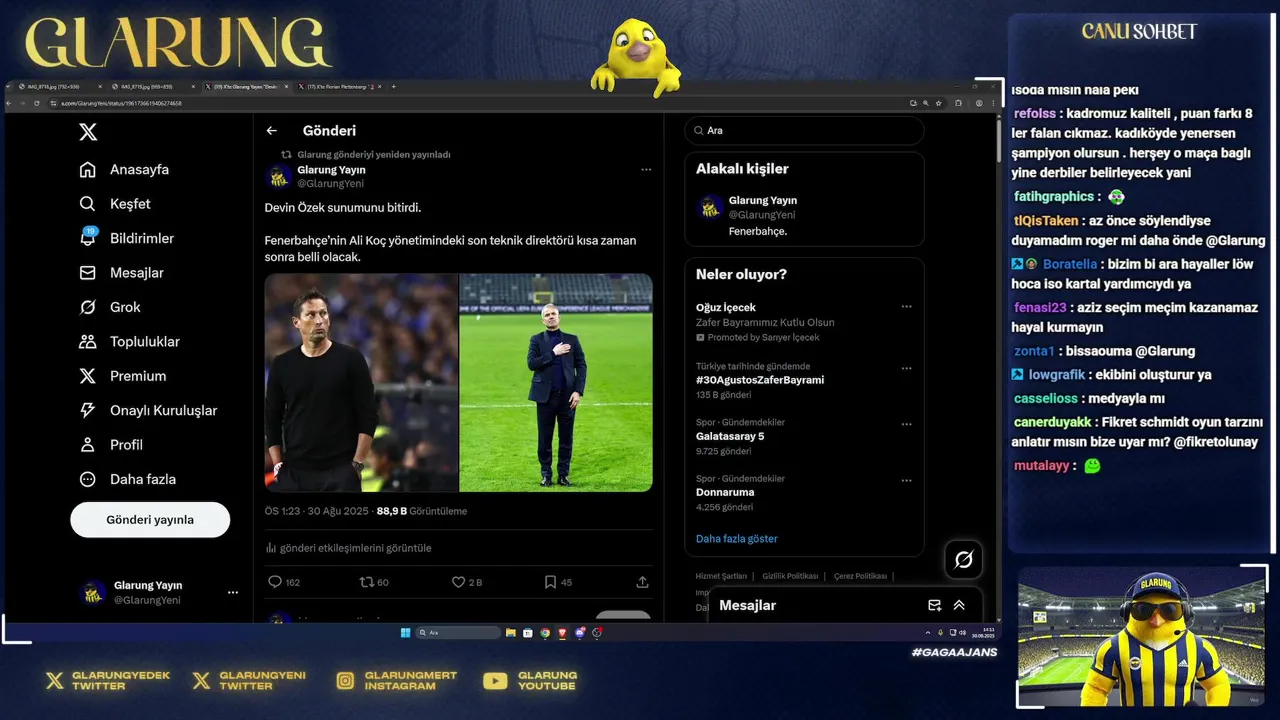Viewport: 1280px width, 720px height.
Task: Click the Gönderi yayınla button
Action: click(150, 520)
